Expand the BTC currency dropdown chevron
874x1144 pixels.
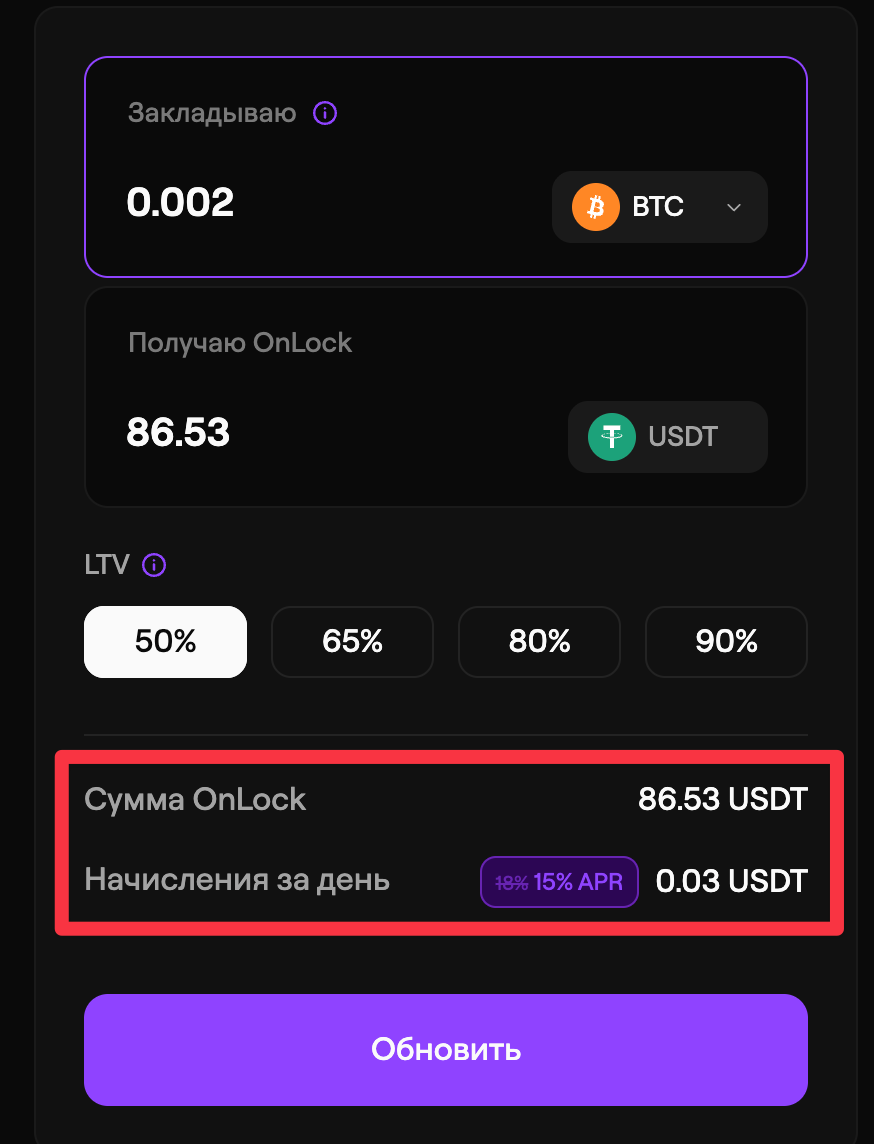click(733, 207)
